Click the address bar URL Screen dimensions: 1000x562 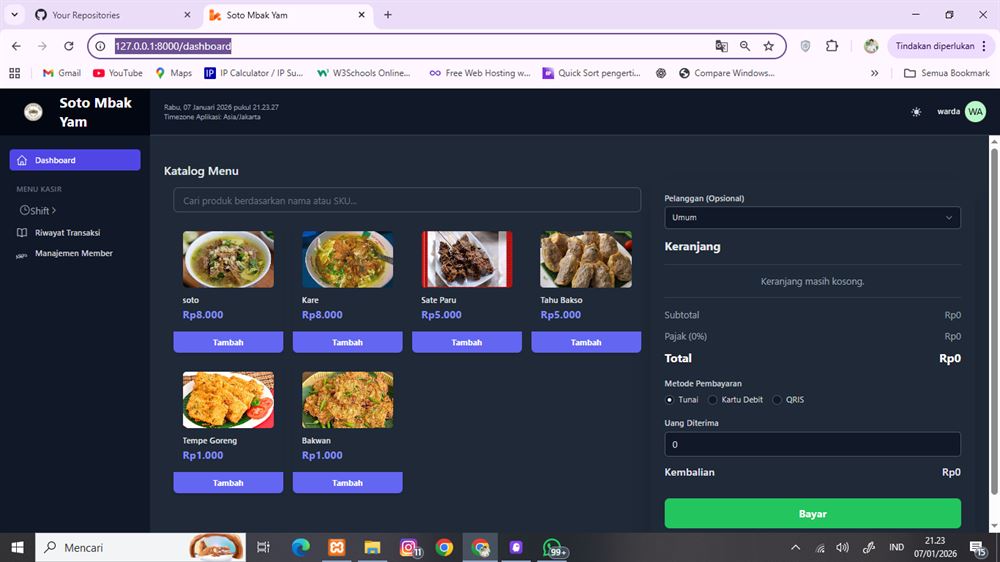tap(173, 46)
